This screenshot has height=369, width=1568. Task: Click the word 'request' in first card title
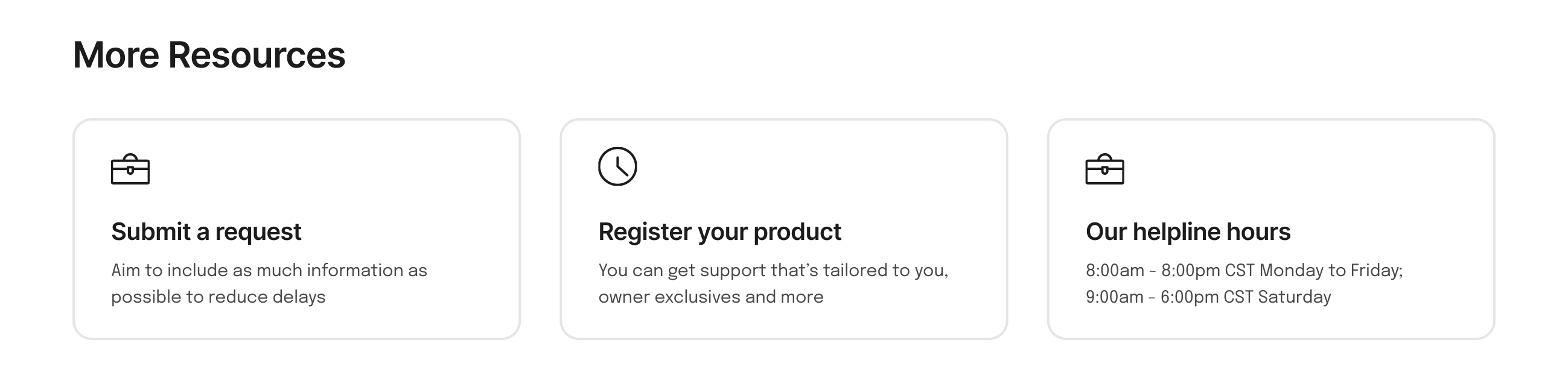tap(258, 233)
